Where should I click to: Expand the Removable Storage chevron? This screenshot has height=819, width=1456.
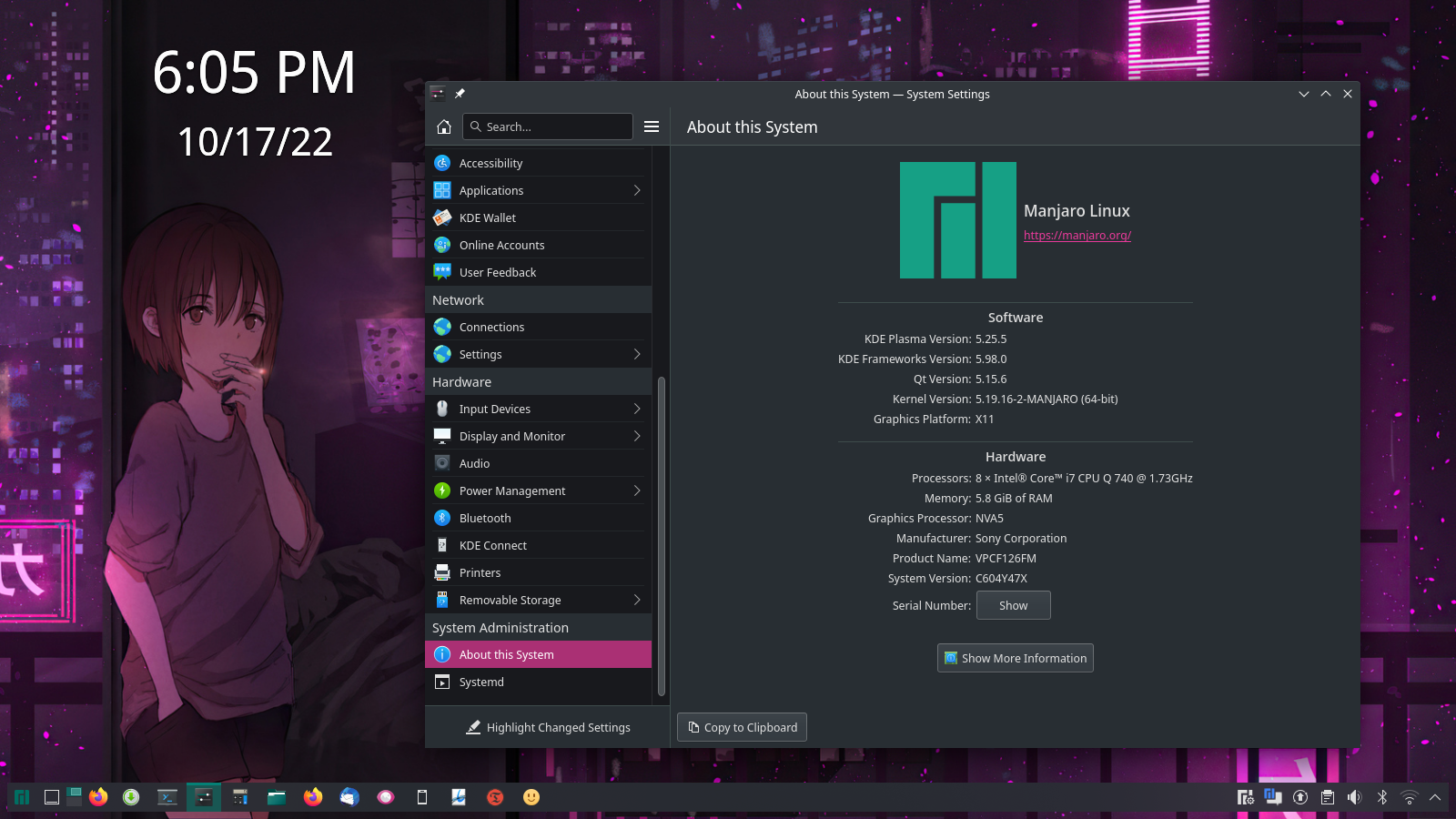pyautogui.click(x=637, y=600)
